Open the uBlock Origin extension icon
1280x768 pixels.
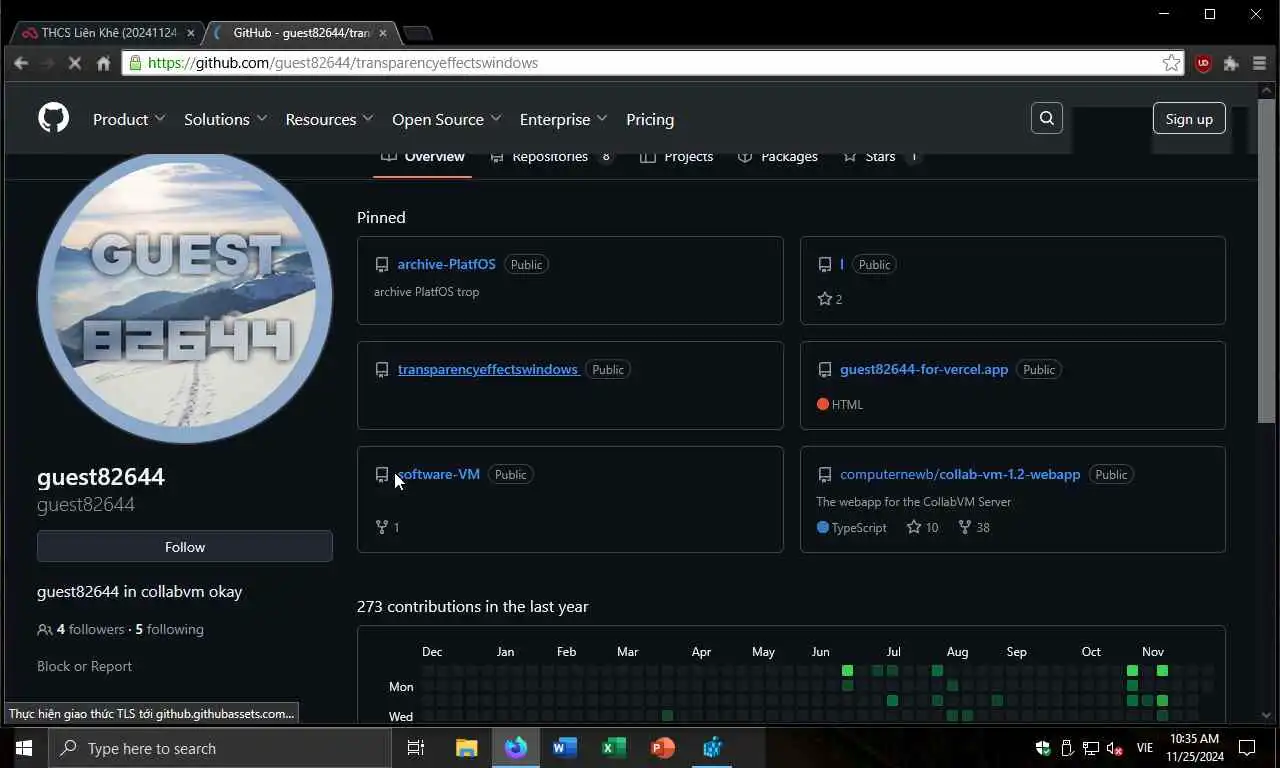tap(1203, 63)
